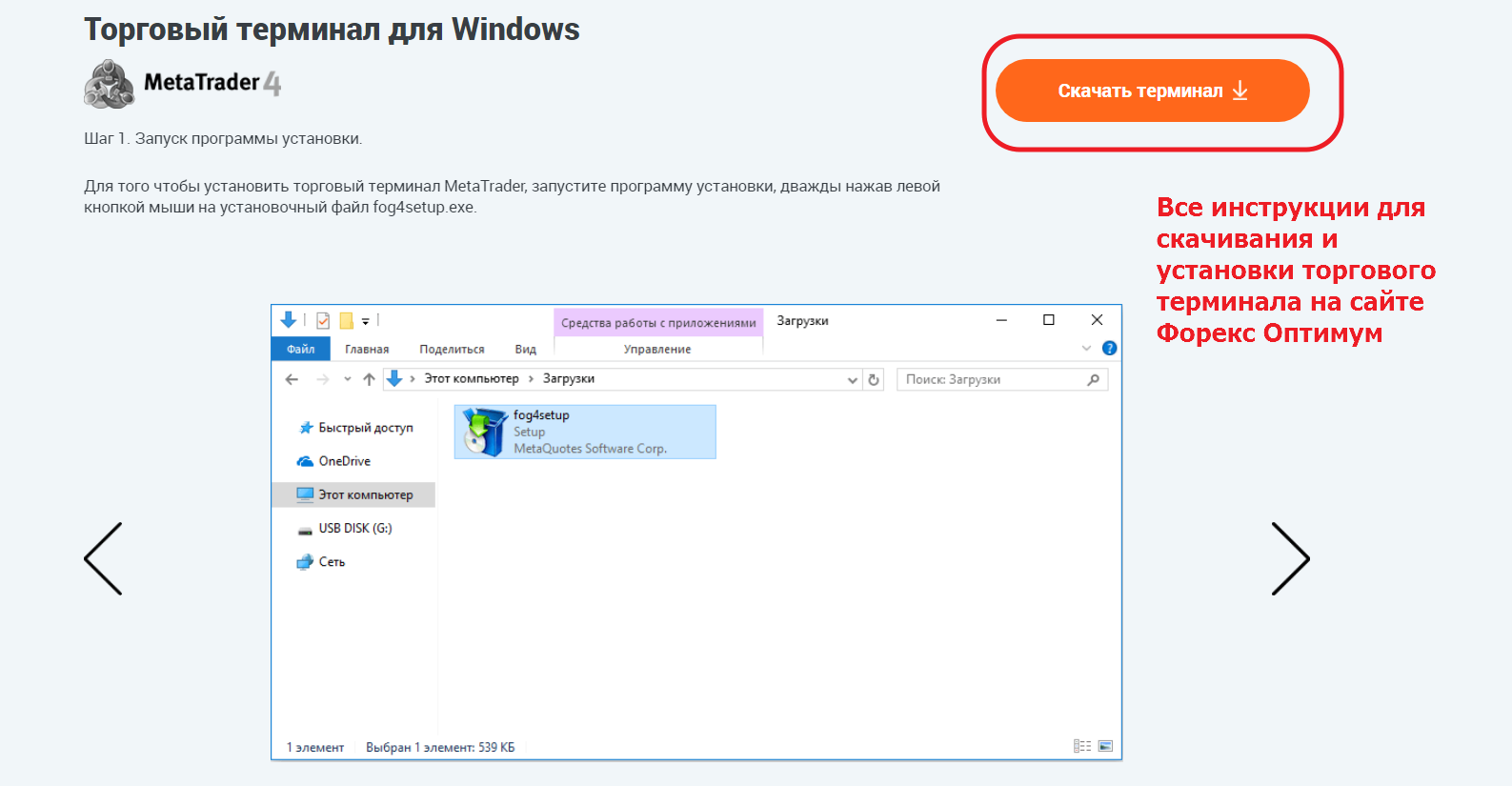Go up one folder level

click(x=369, y=379)
